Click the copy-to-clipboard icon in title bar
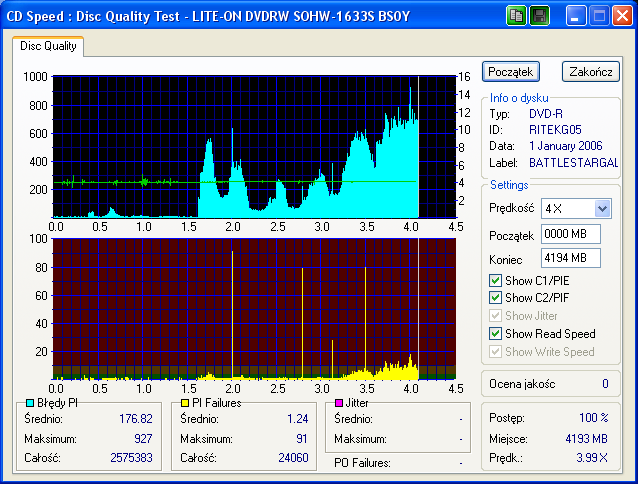The height and width of the screenshot is (484, 638). click(516, 16)
